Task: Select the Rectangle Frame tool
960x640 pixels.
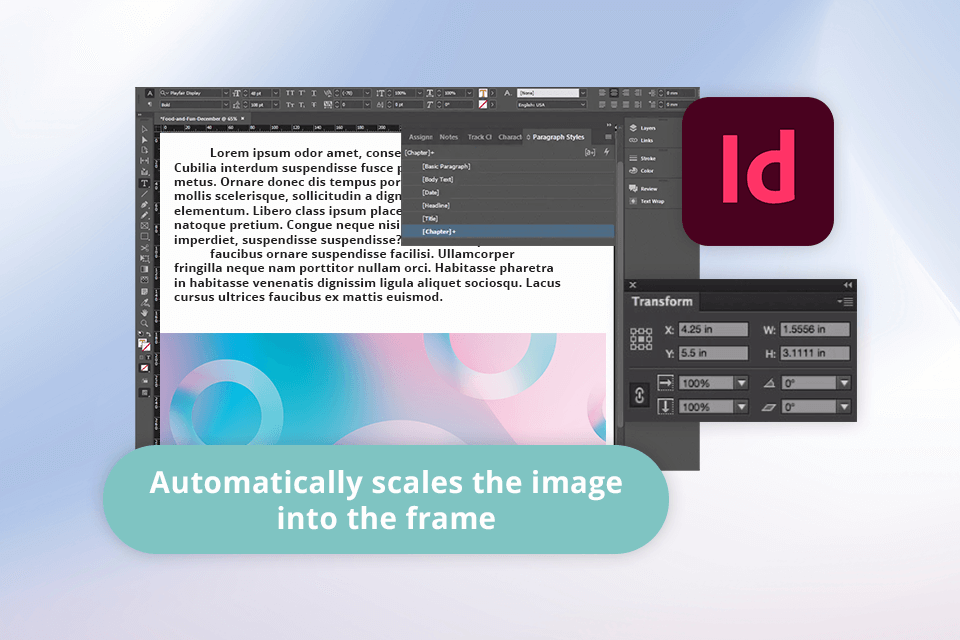Action: coord(144,226)
